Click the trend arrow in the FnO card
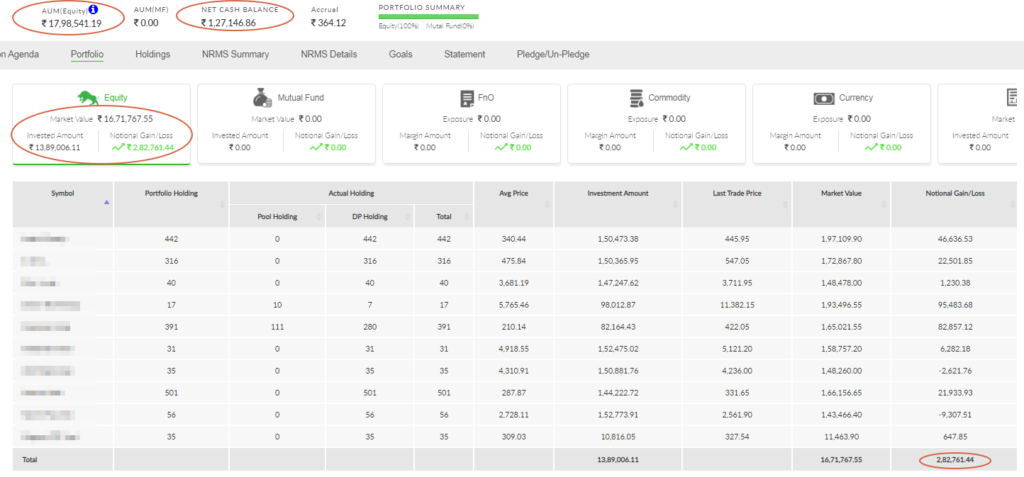This screenshot has height=477, width=1024. tap(501, 147)
